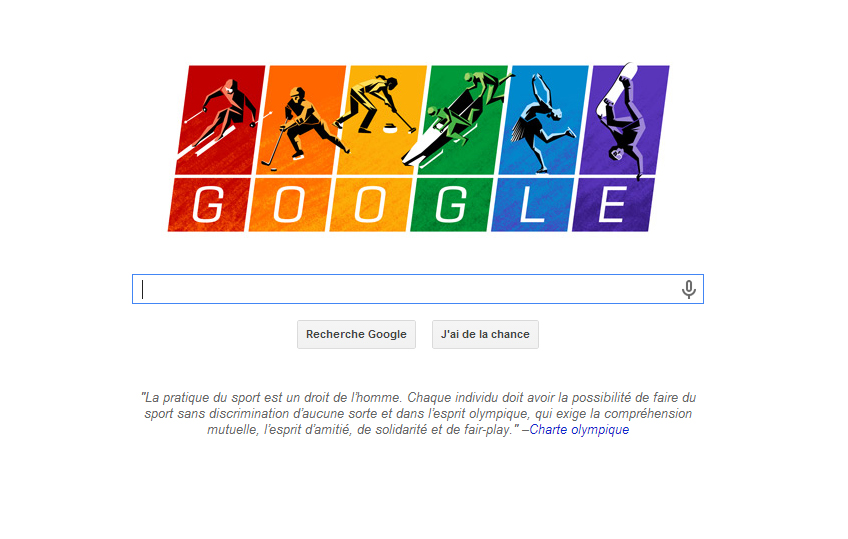Click the green letter G tile
Viewport: 848px width, 539px height.
tap(451, 205)
